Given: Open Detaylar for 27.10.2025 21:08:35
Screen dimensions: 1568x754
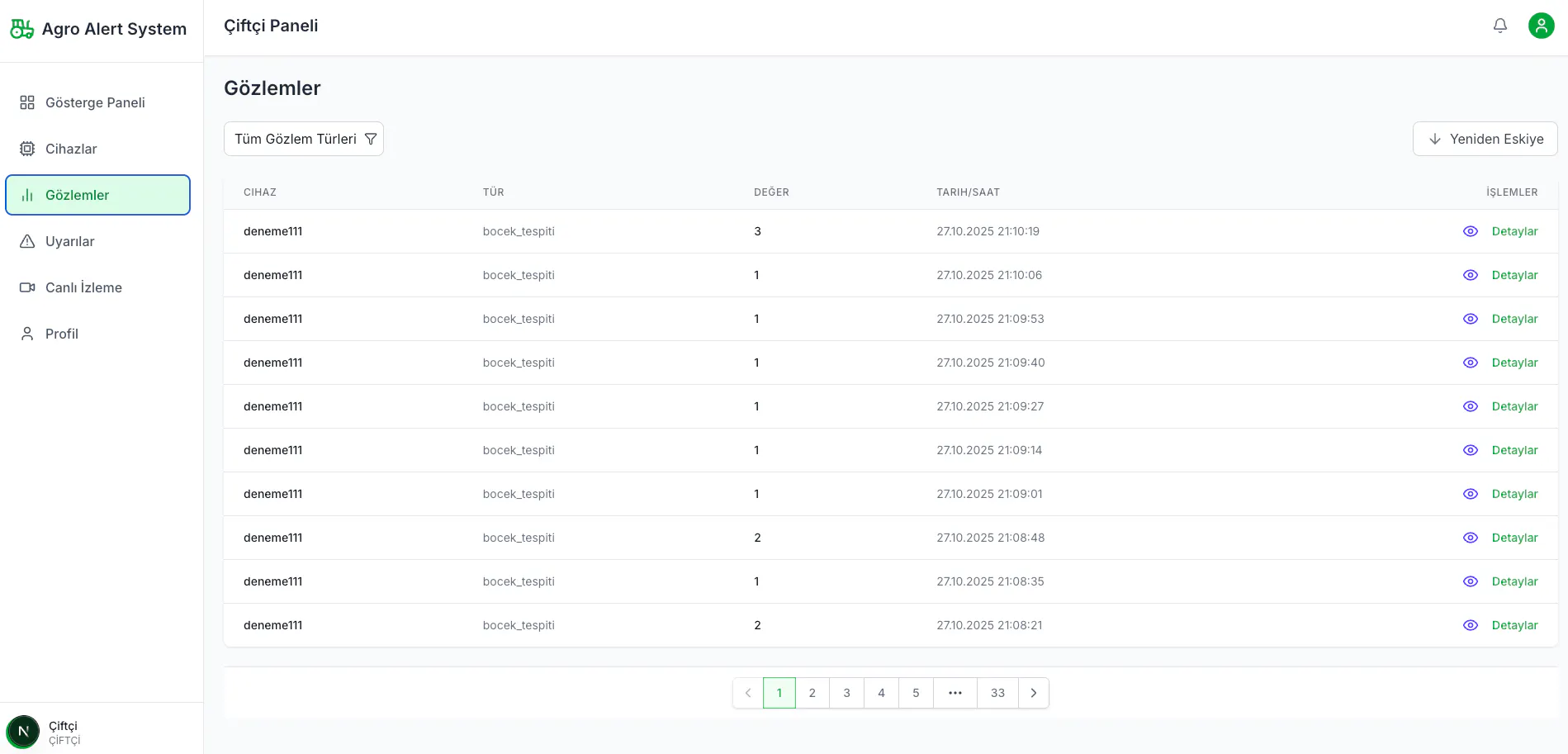Looking at the screenshot, I should pos(1514,581).
